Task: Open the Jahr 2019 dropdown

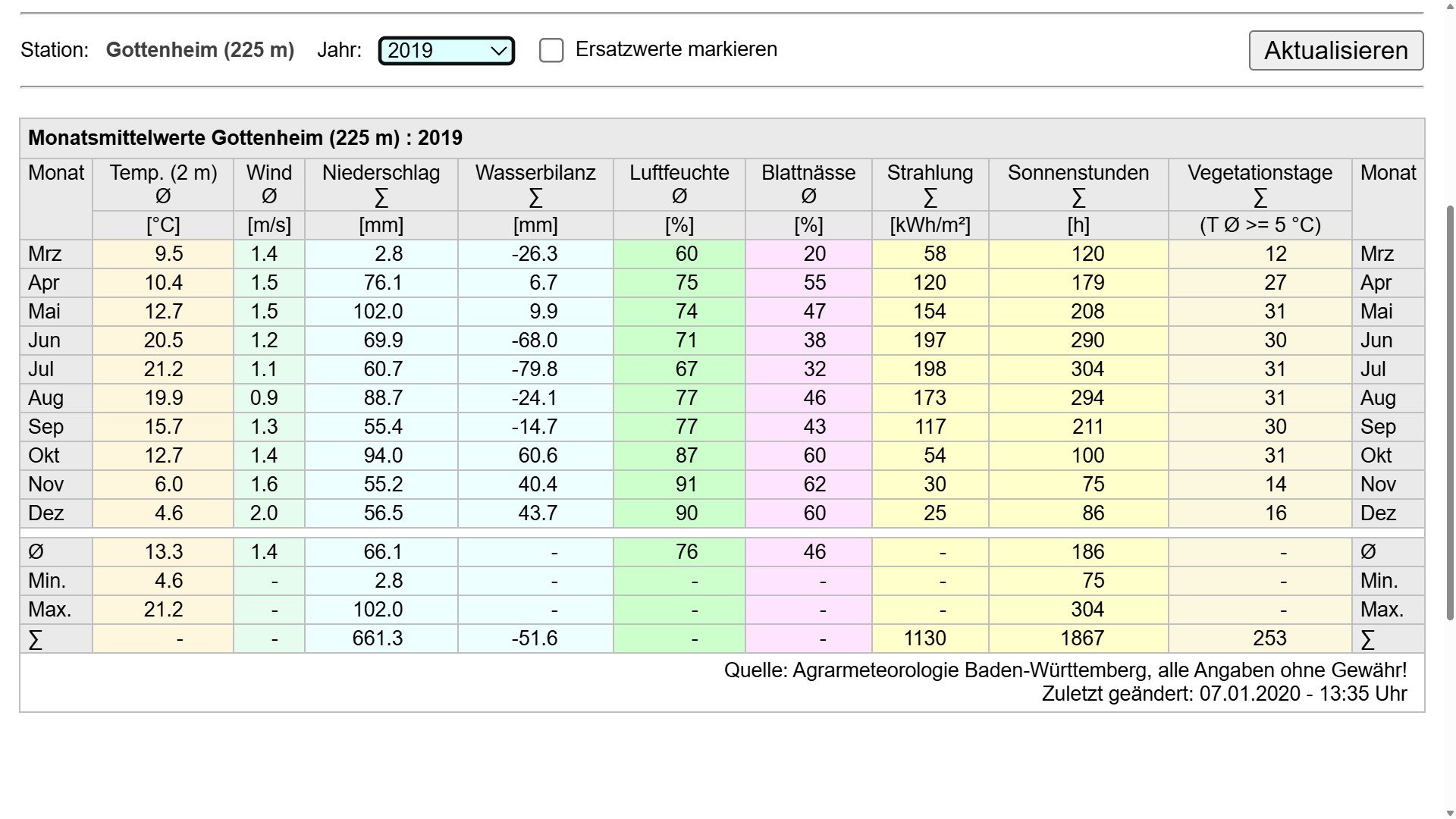Action: tap(445, 51)
